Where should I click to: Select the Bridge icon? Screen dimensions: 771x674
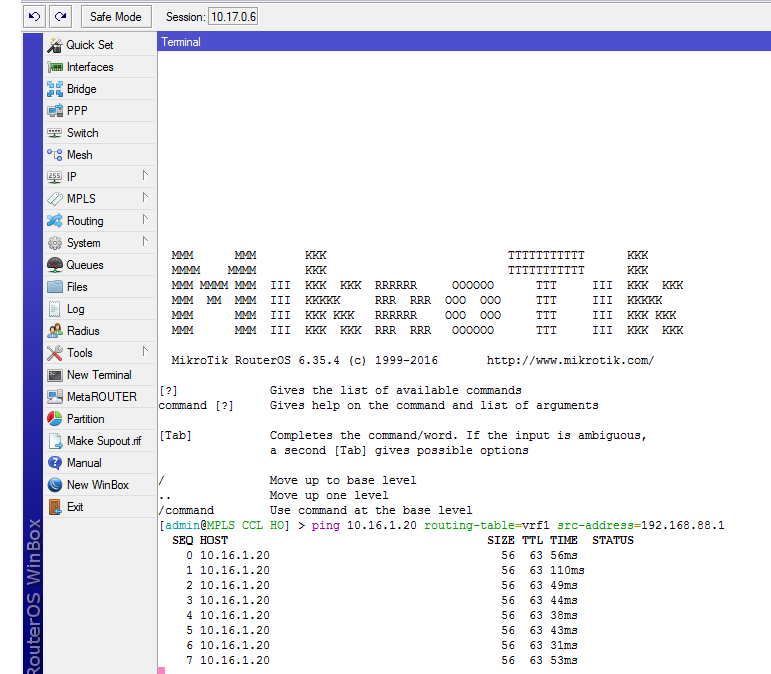[55, 89]
